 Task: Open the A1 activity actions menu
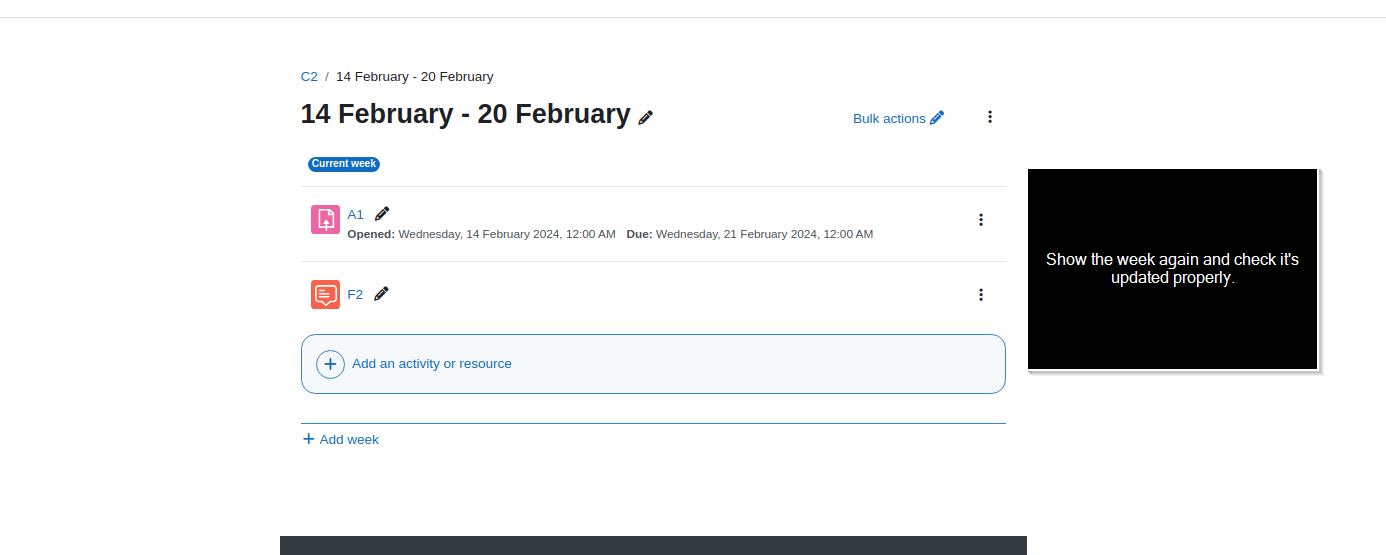click(981, 219)
